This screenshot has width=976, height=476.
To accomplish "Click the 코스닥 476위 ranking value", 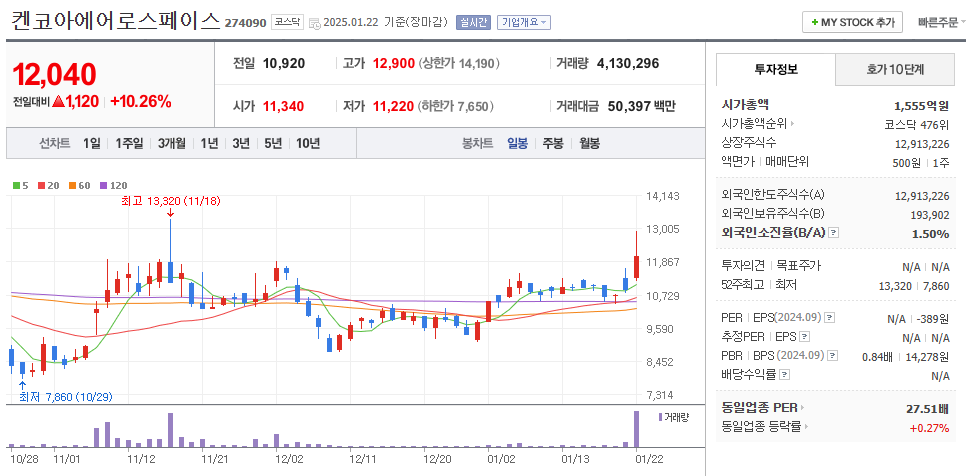I will [917, 124].
